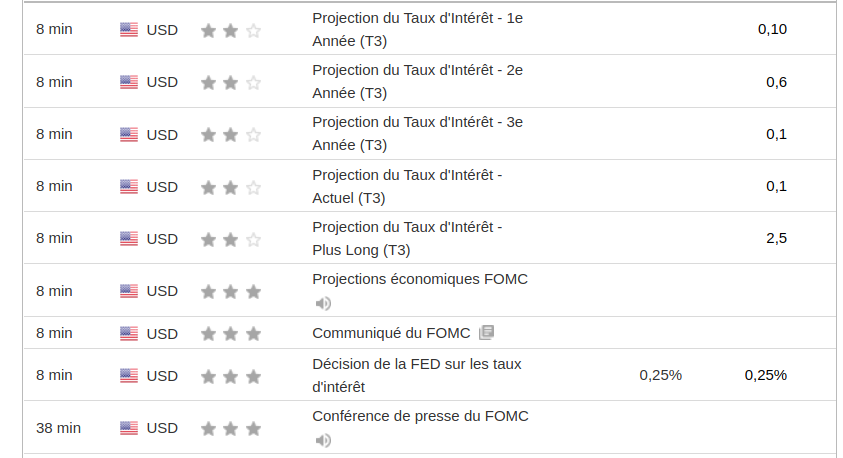The width and height of the screenshot is (843, 458).
Task: Click US flag in Conférence de presse row
Action: [129, 428]
